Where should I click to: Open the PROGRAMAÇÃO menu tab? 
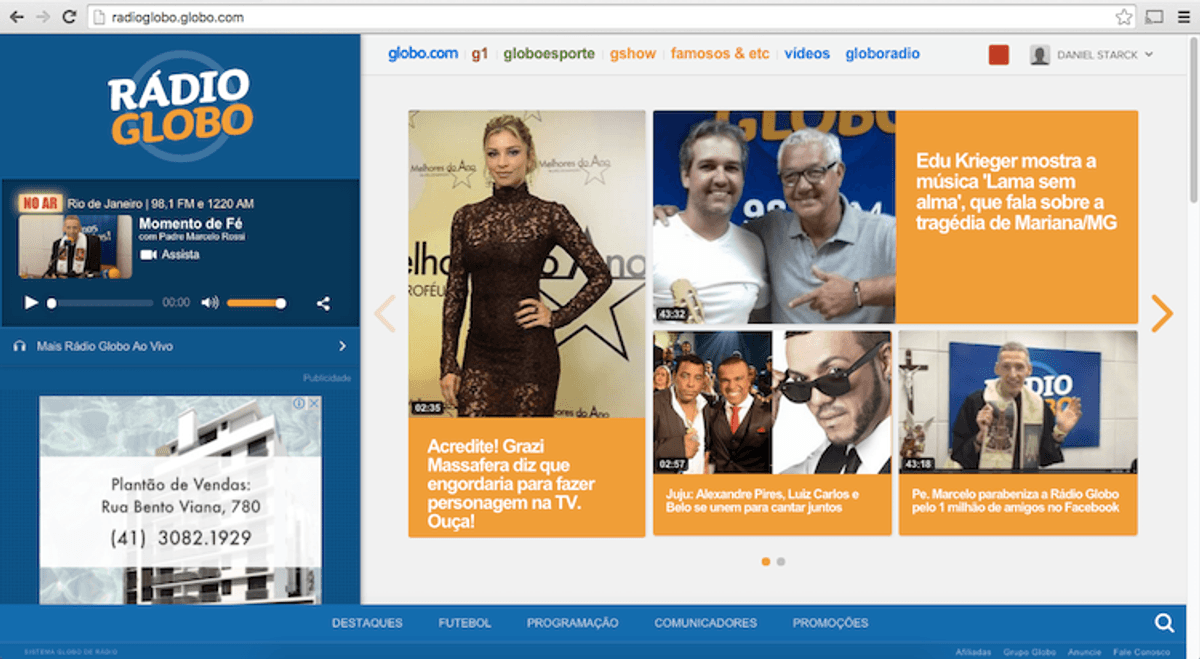tap(573, 623)
